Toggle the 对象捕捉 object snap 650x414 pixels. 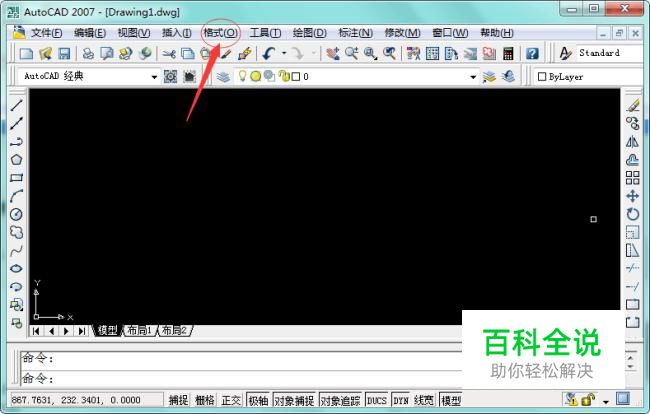pos(294,400)
